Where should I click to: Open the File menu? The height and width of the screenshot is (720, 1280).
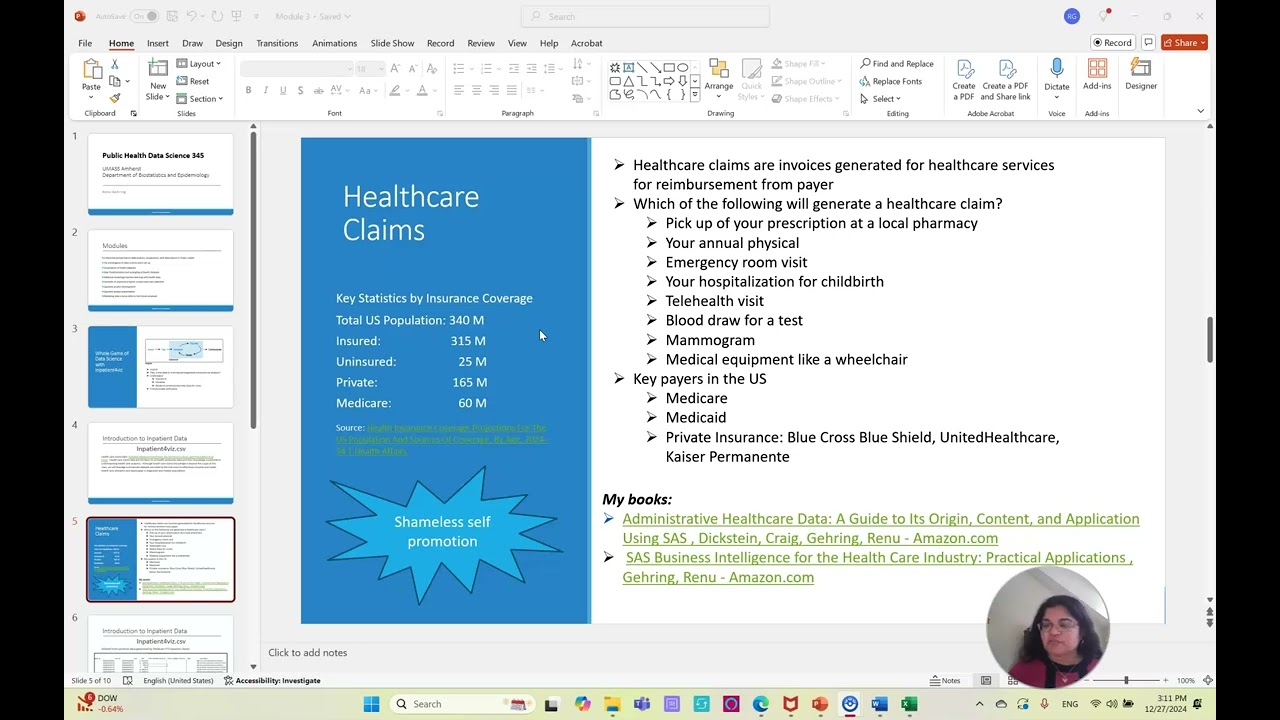tap(85, 43)
